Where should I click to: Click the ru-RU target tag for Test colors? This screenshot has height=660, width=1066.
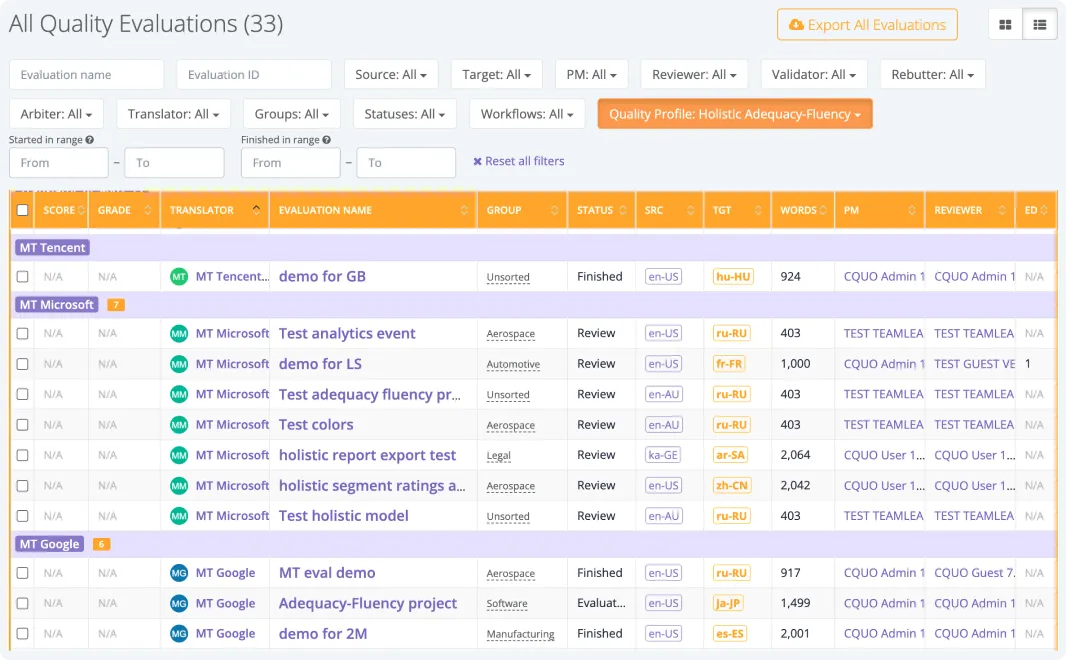(x=730, y=425)
